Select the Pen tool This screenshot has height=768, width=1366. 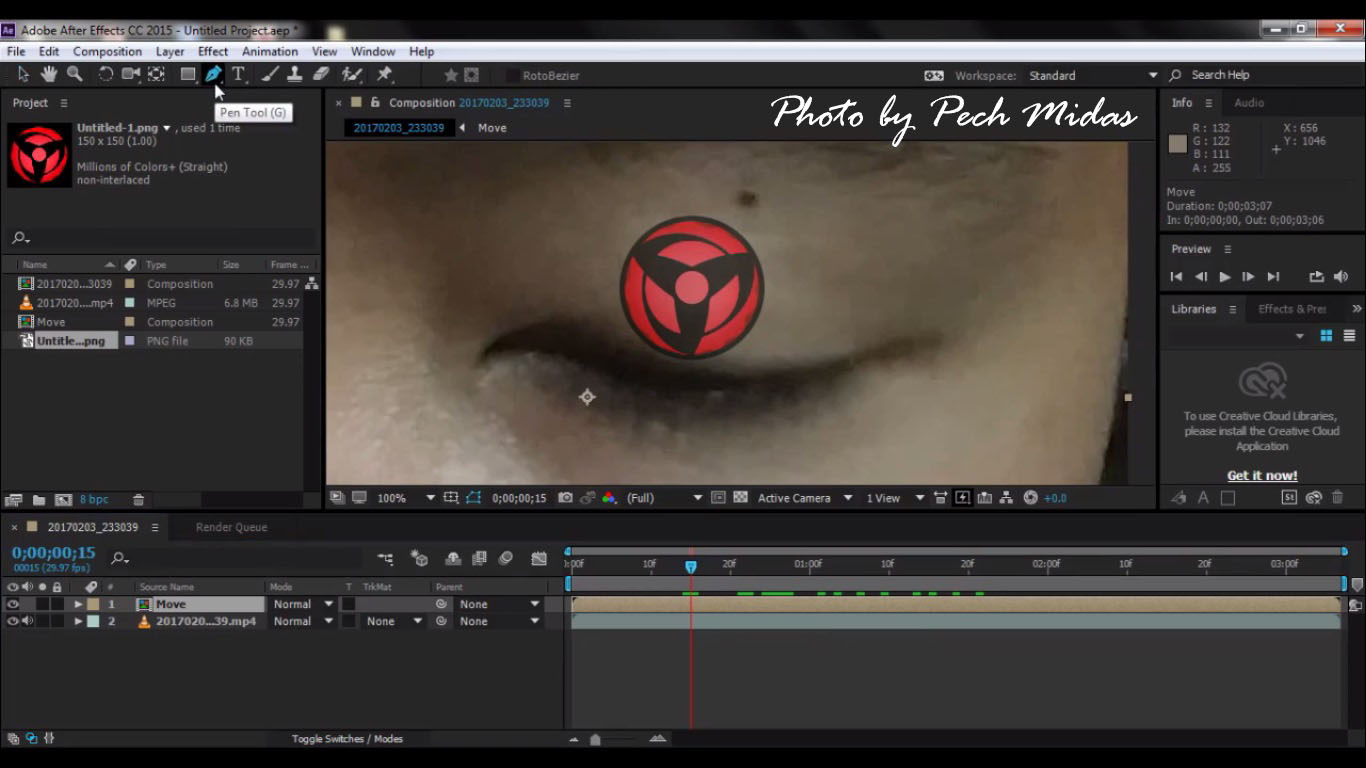(x=213, y=74)
